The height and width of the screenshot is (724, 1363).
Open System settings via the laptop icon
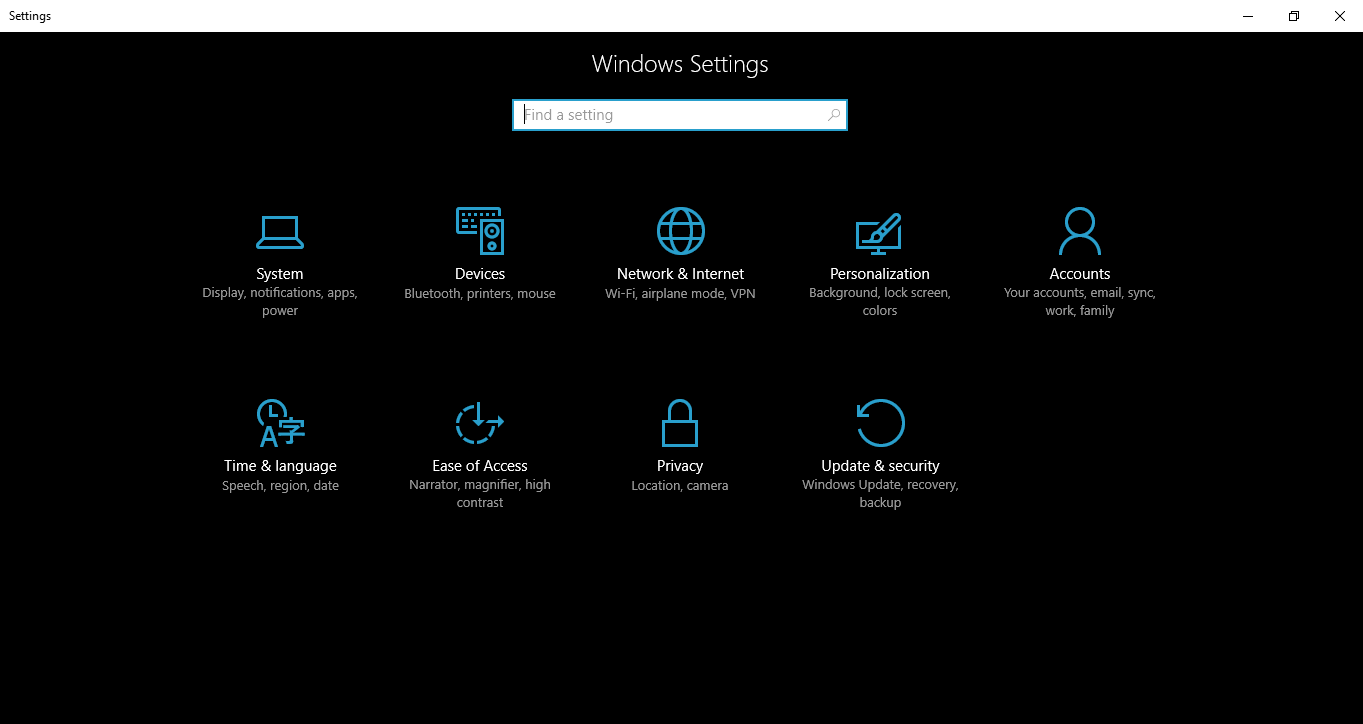280,232
